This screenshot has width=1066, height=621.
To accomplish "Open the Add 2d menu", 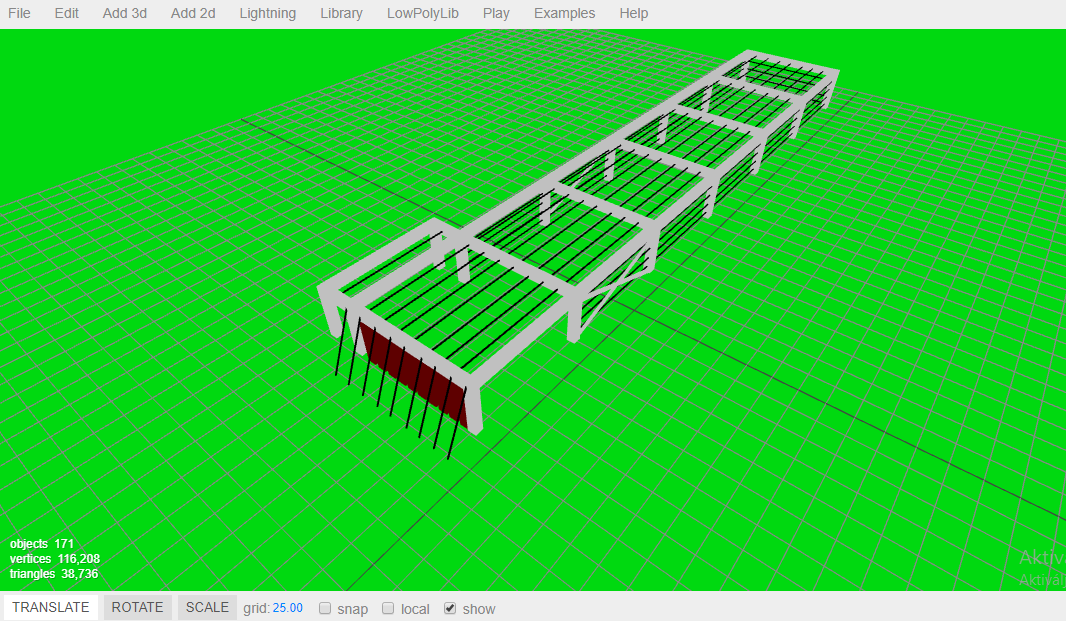I will pos(193,14).
